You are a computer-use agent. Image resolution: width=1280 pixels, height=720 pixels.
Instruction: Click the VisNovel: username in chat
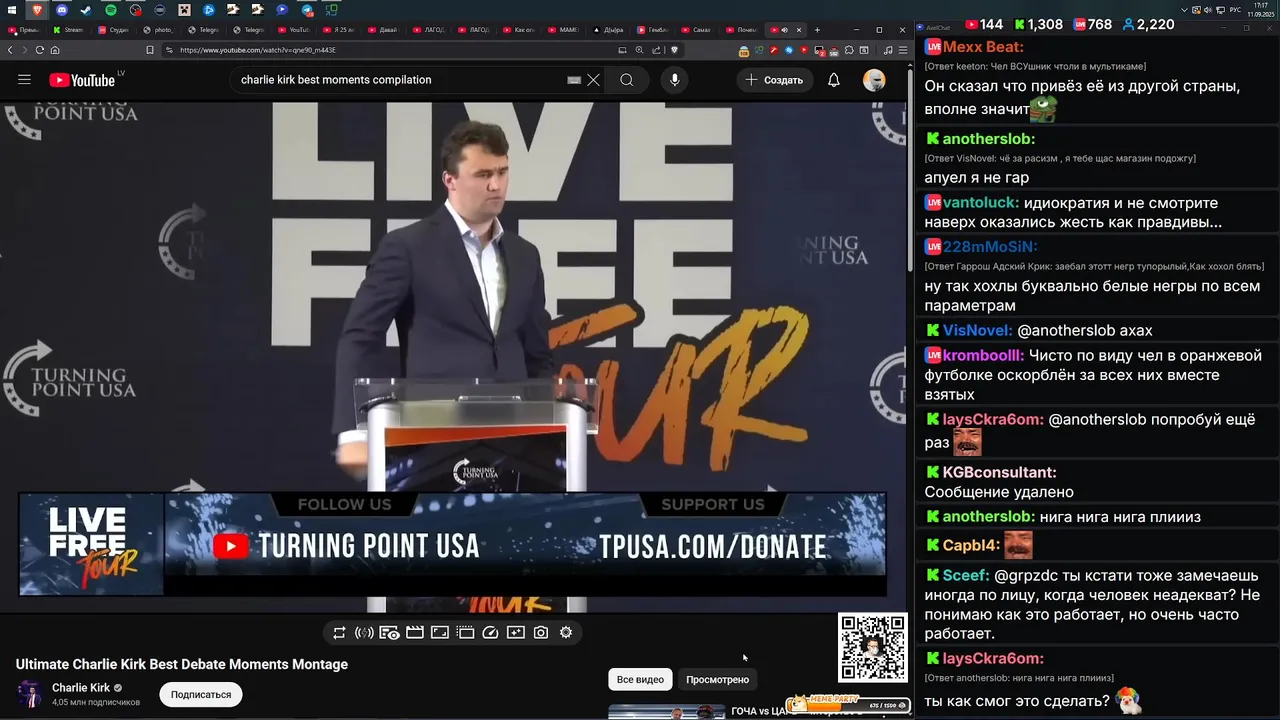coord(978,330)
